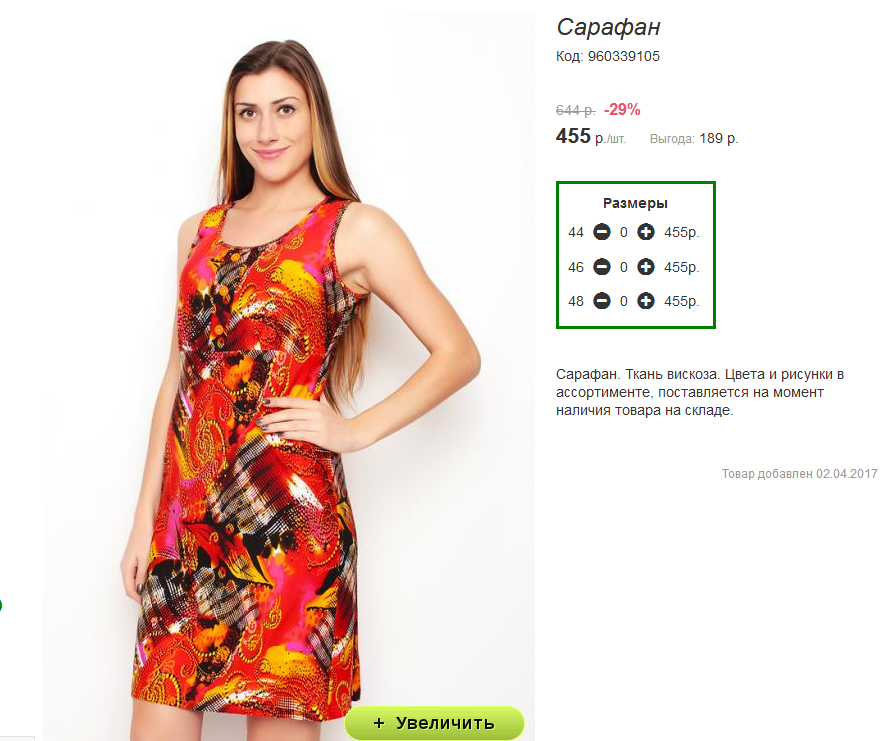Click the green Увеличить zoom button

[434, 723]
